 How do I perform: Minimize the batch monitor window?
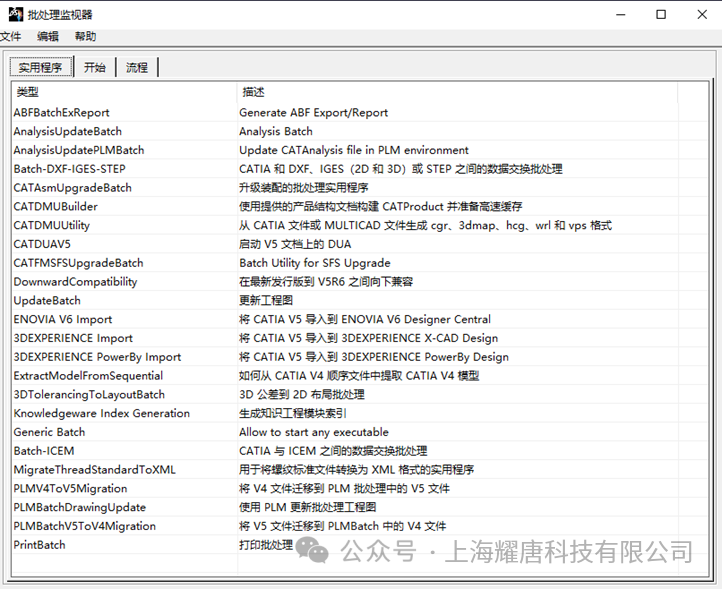[x=621, y=15]
